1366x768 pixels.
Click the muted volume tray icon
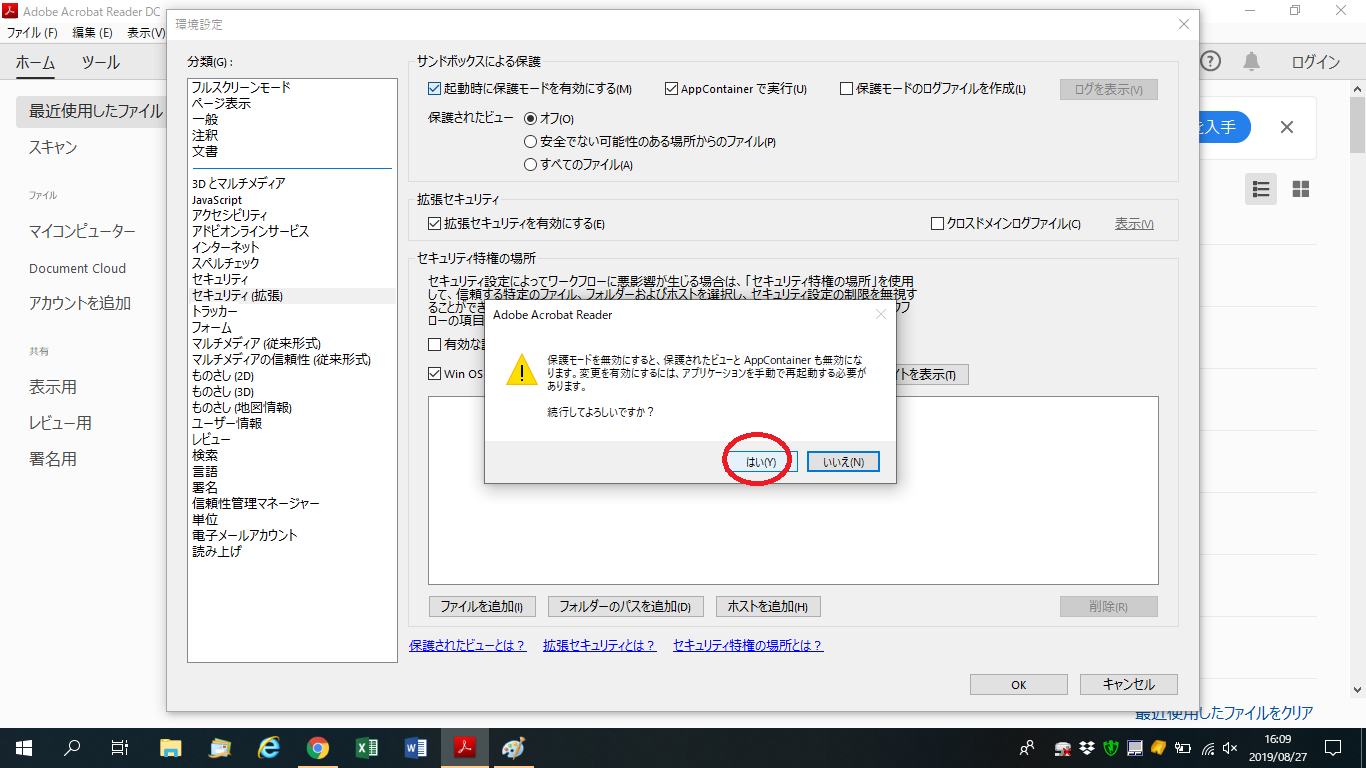1231,748
